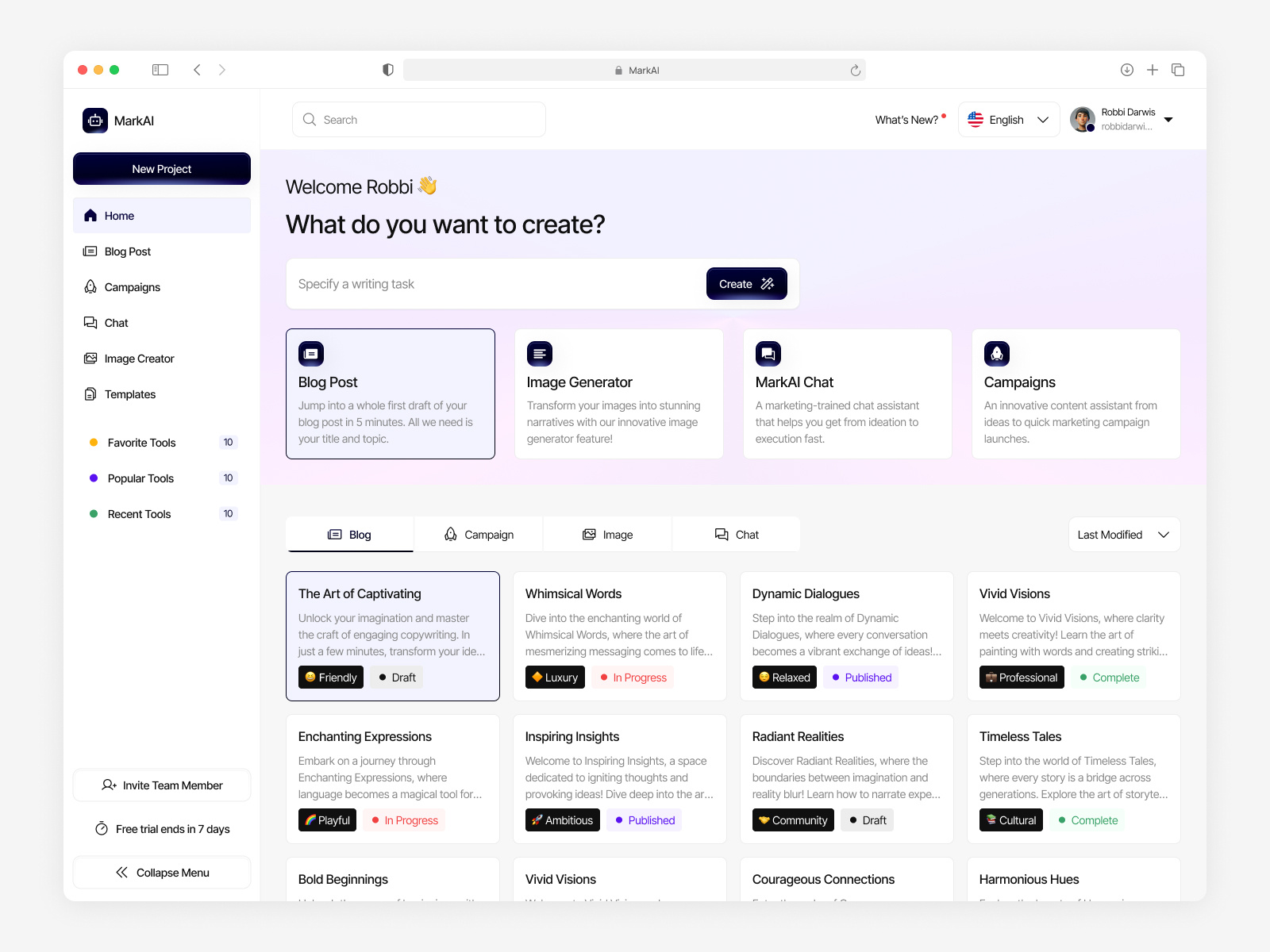Toggle the Published status on Radiant Realities

tap(867, 820)
